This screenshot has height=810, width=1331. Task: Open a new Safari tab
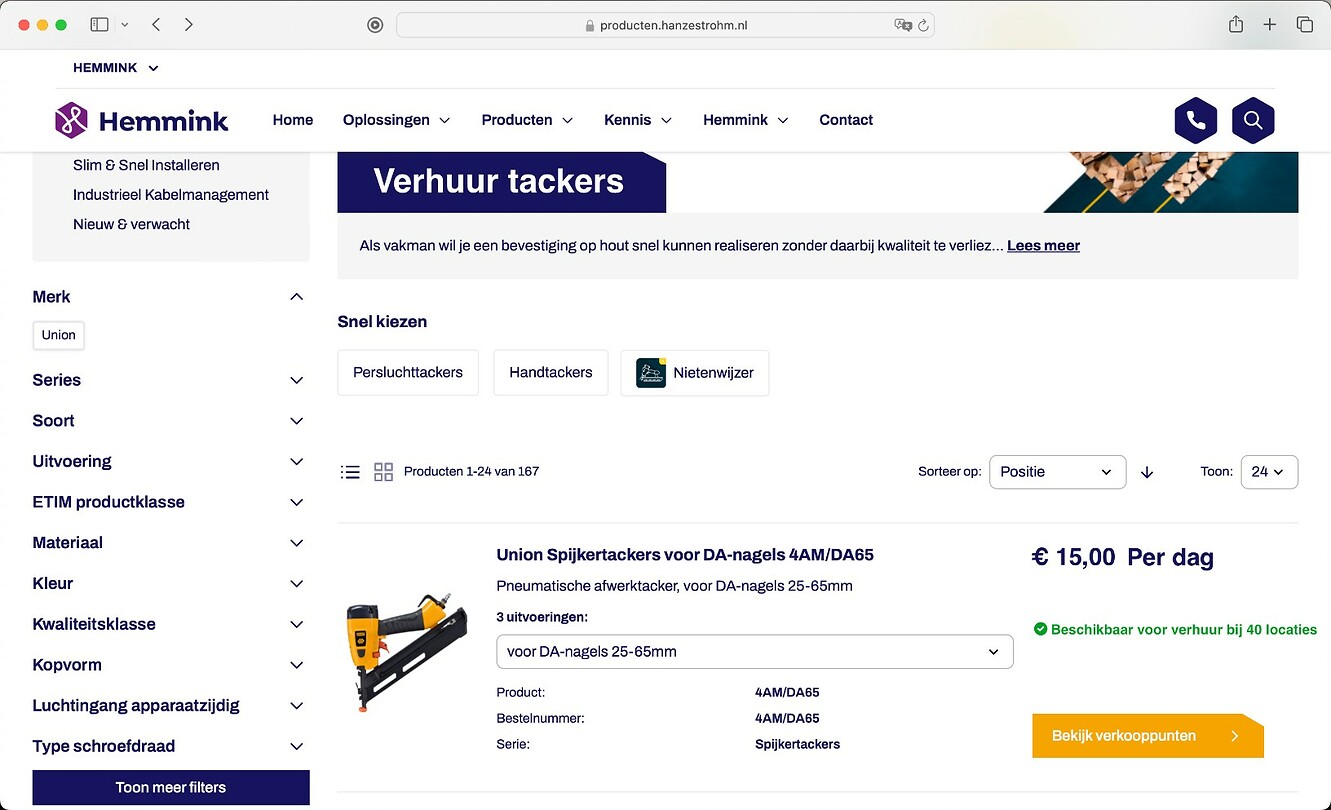pos(1270,24)
